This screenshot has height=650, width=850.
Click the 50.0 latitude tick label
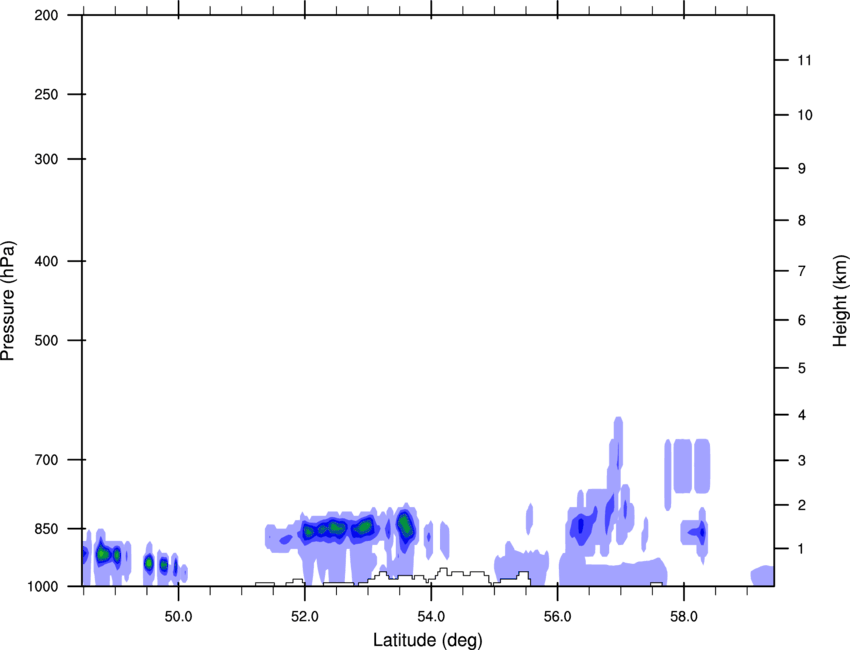[x=178, y=616]
